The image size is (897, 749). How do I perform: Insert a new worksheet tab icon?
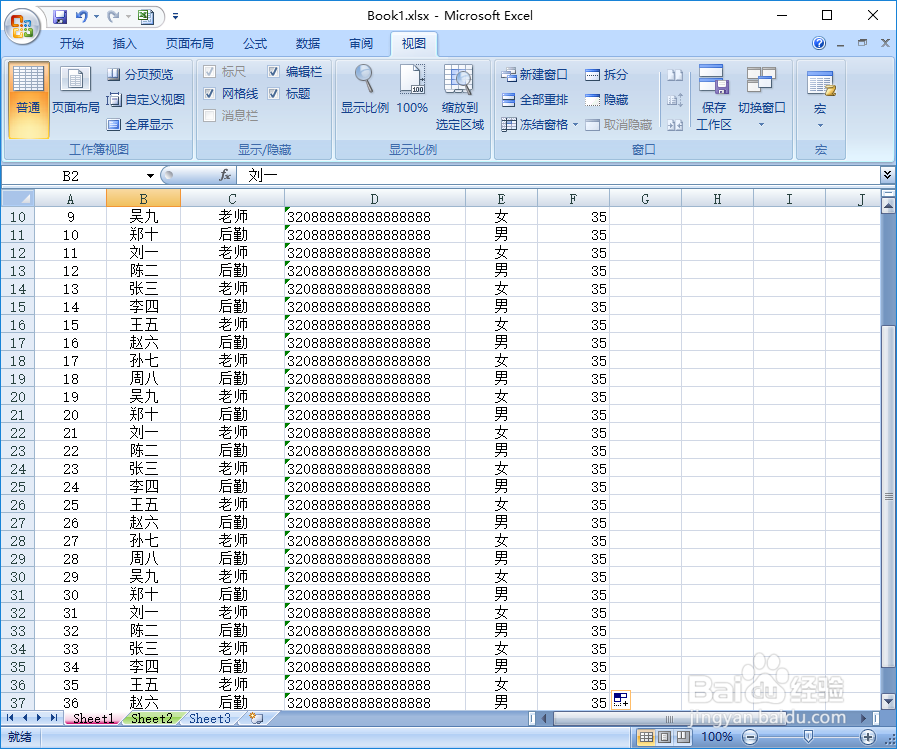pyautogui.click(x=256, y=718)
